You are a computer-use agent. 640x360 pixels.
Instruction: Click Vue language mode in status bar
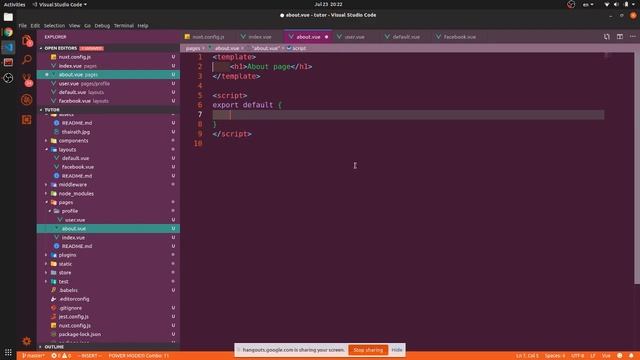[606, 356]
